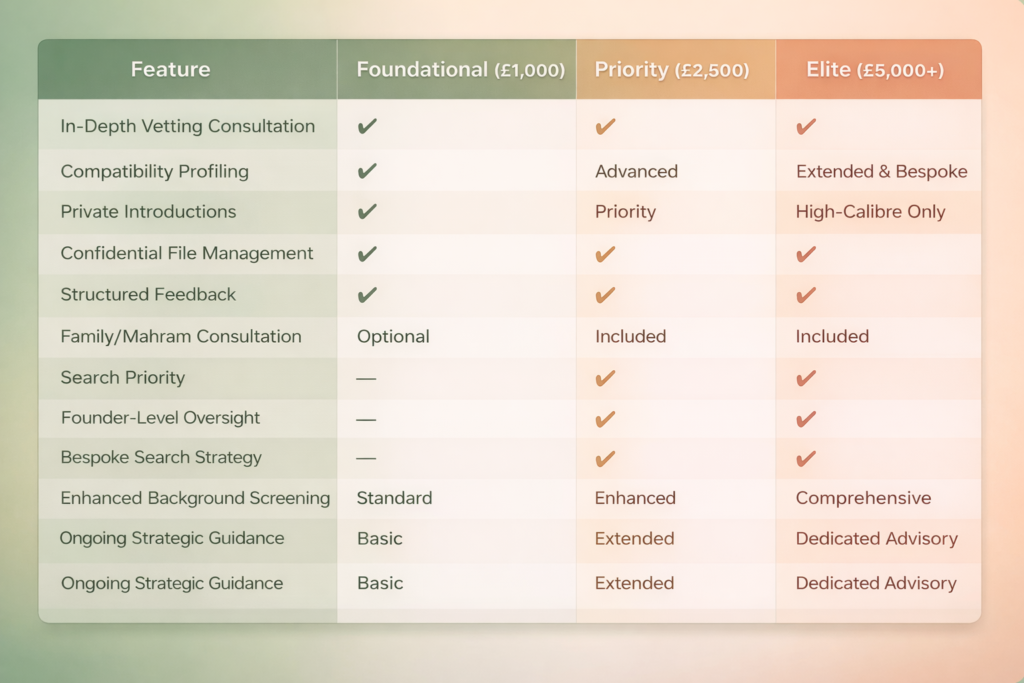Image resolution: width=1024 pixels, height=683 pixels.
Task: Click the Comprehensive background screening cell
Action: (863, 498)
